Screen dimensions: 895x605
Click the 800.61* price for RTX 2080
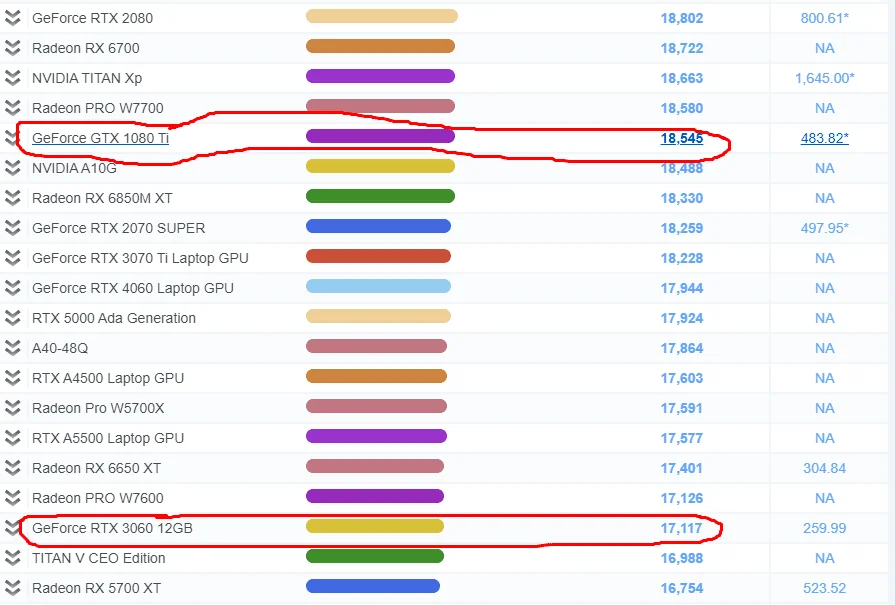coord(825,18)
